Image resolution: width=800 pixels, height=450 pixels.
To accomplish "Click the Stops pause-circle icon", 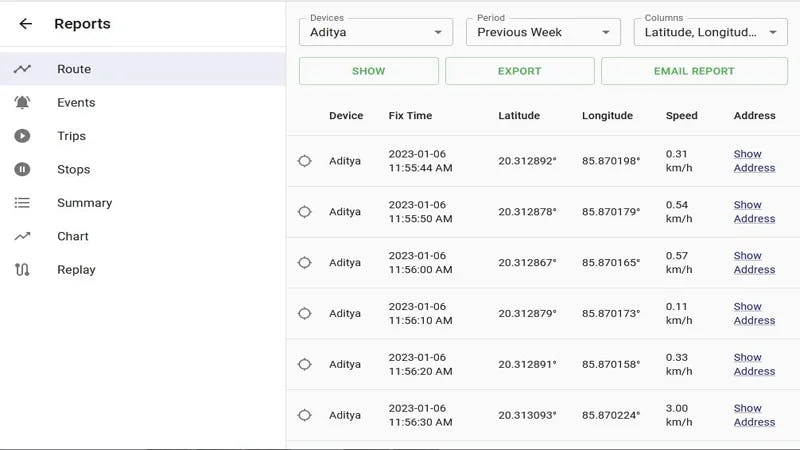I will [22, 169].
